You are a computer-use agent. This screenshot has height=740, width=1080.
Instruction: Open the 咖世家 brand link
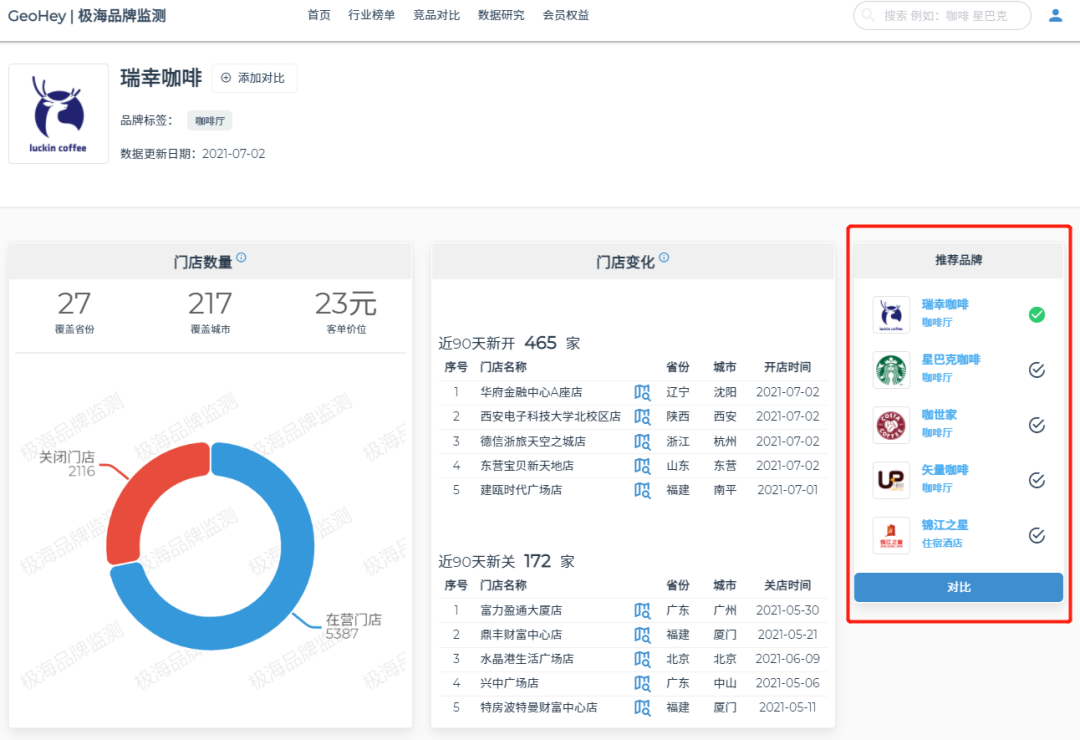(939, 415)
